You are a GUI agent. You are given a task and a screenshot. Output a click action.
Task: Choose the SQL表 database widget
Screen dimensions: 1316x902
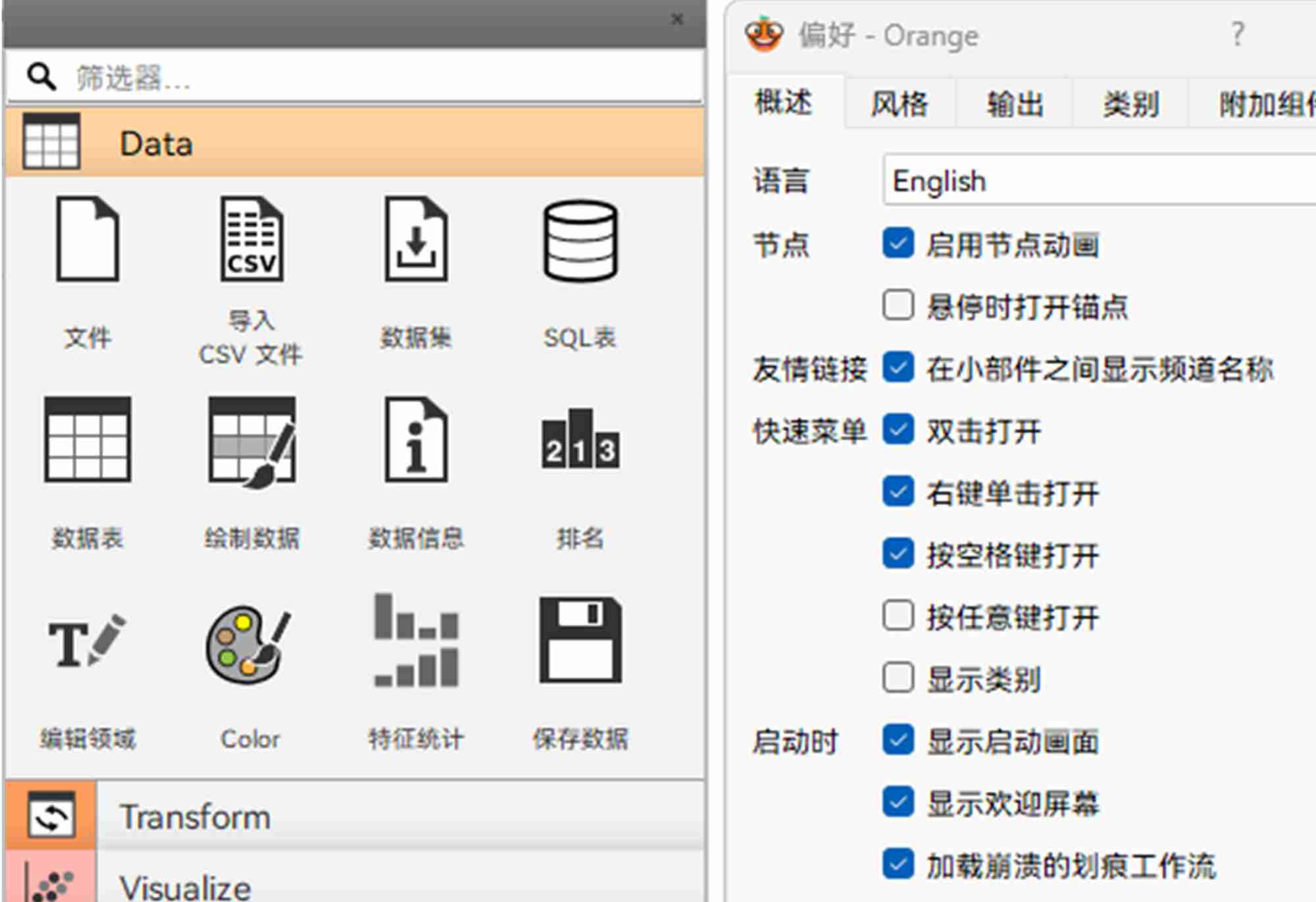pyautogui.click(x=580, y=240)
